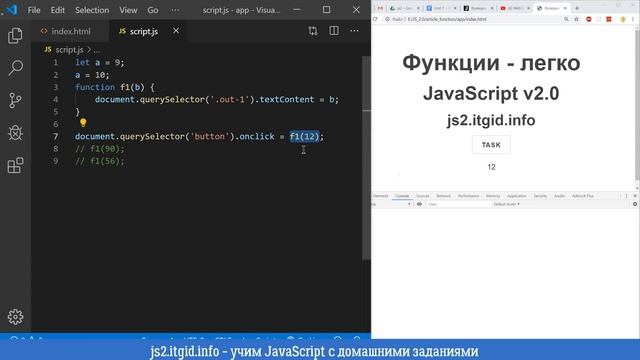
Task: Open console settings gear in DevTools
Action: 635,204
